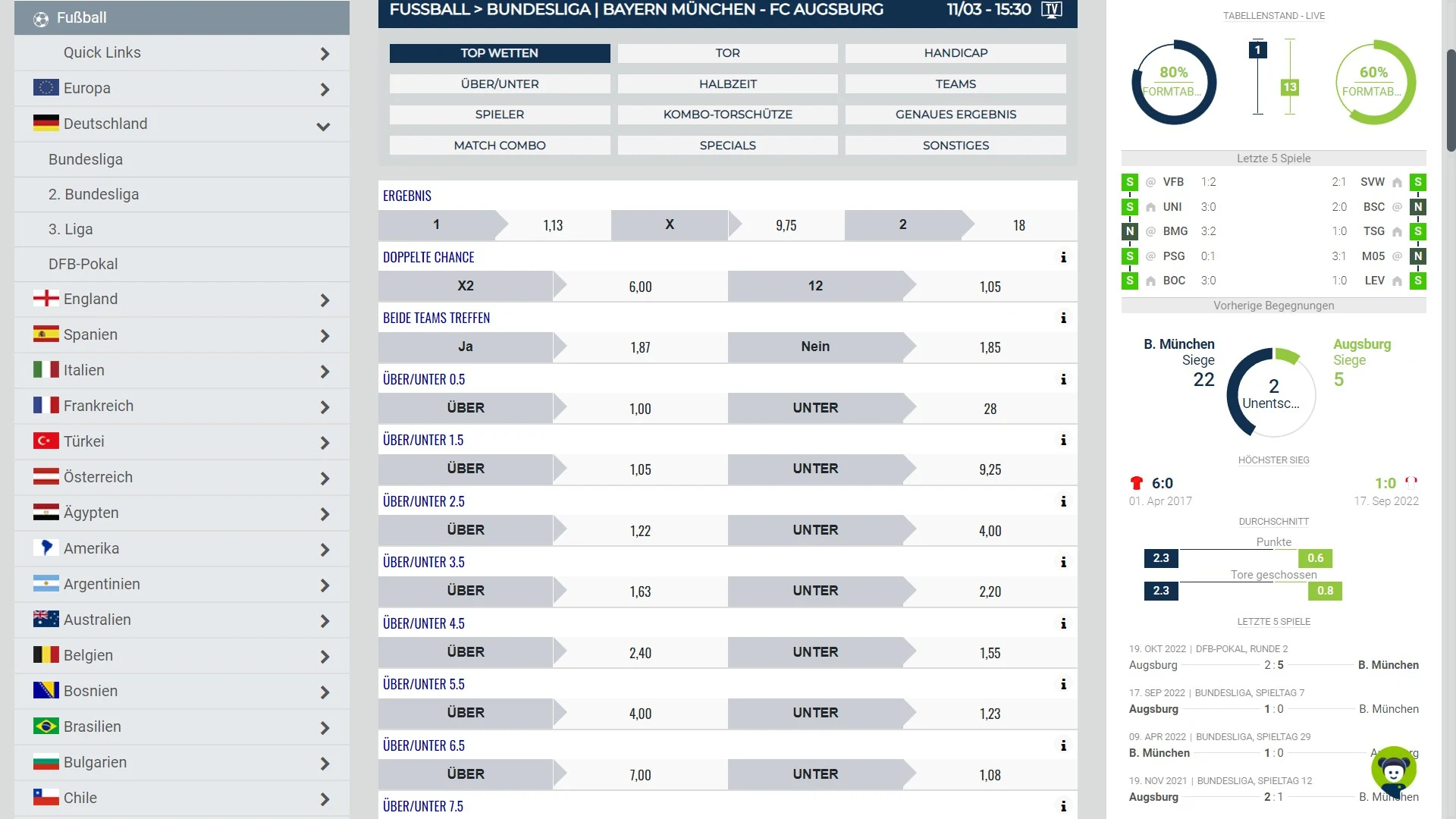1456x819 pixels.
Task: Expand the Europa category chevron
Action: pos(325,89)
